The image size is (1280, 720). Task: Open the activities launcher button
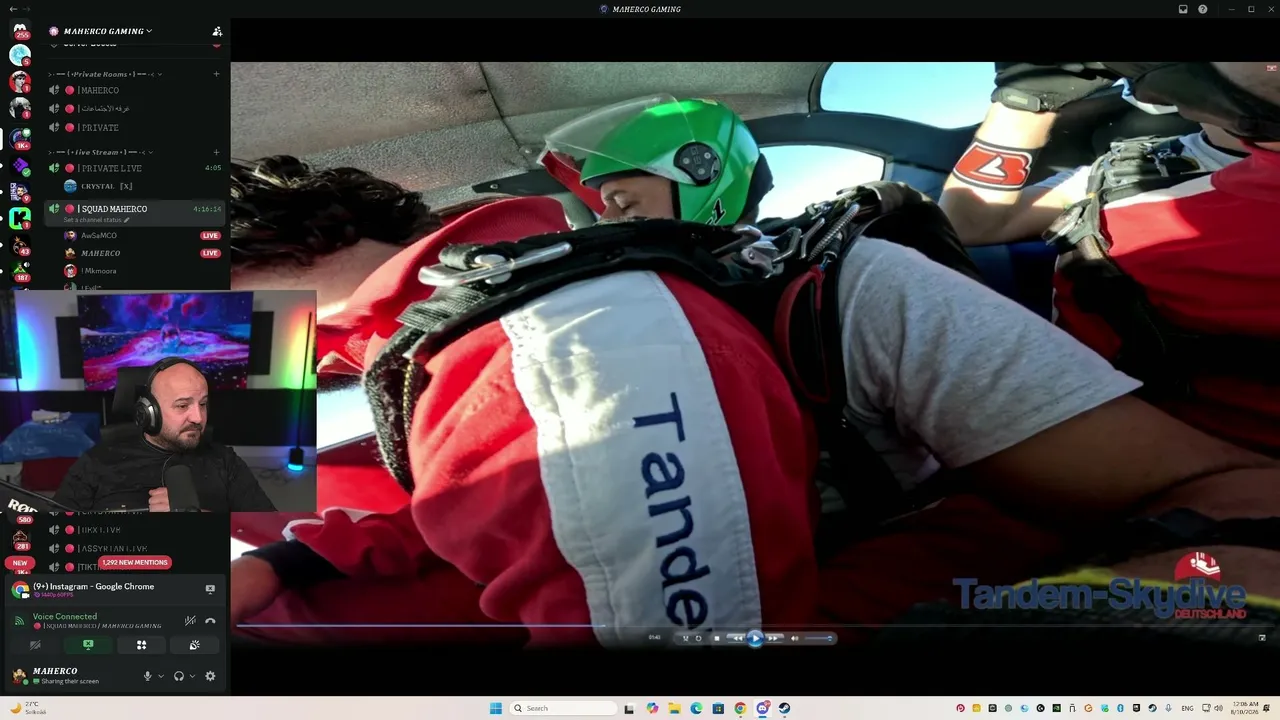(x=141, y=645)
